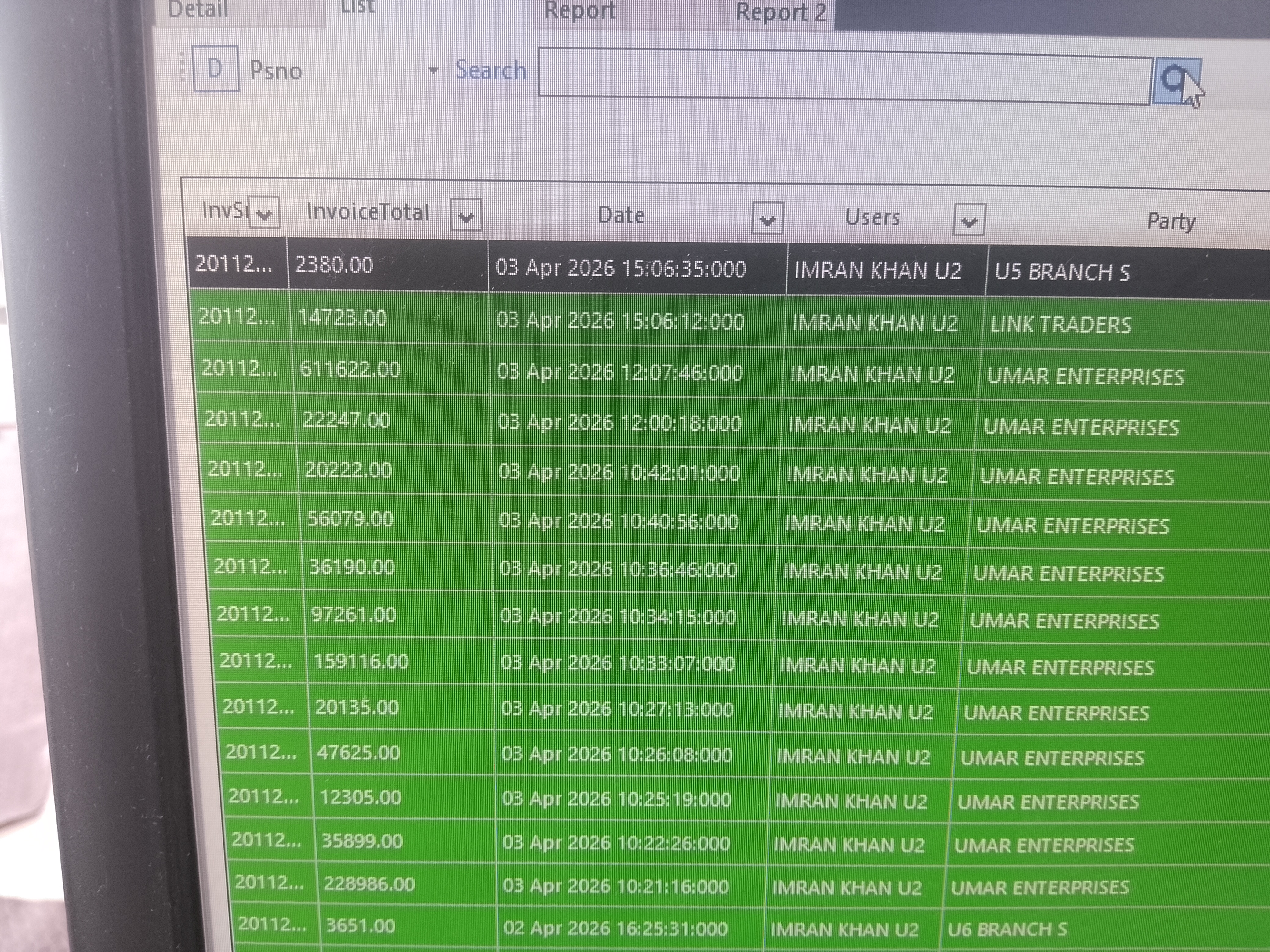Open the InvoiceTotal column filter dropdown

point(466,215)
